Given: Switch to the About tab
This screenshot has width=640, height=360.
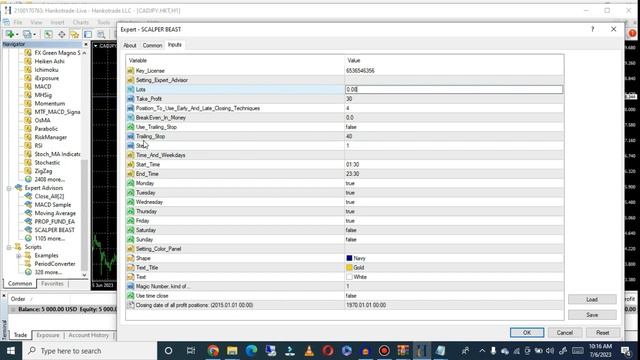Looking at the screenshot, I should click(x=130, y=45).
